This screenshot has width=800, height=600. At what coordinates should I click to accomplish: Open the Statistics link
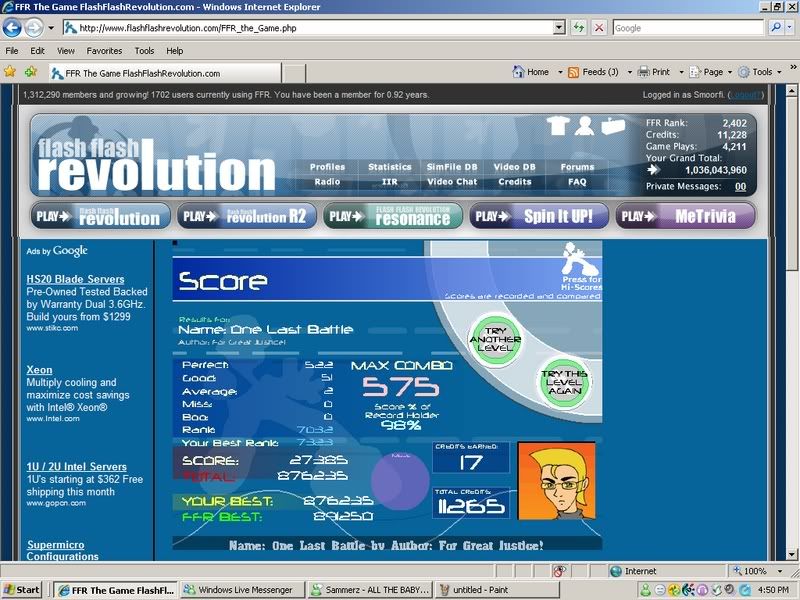[390, 167]
